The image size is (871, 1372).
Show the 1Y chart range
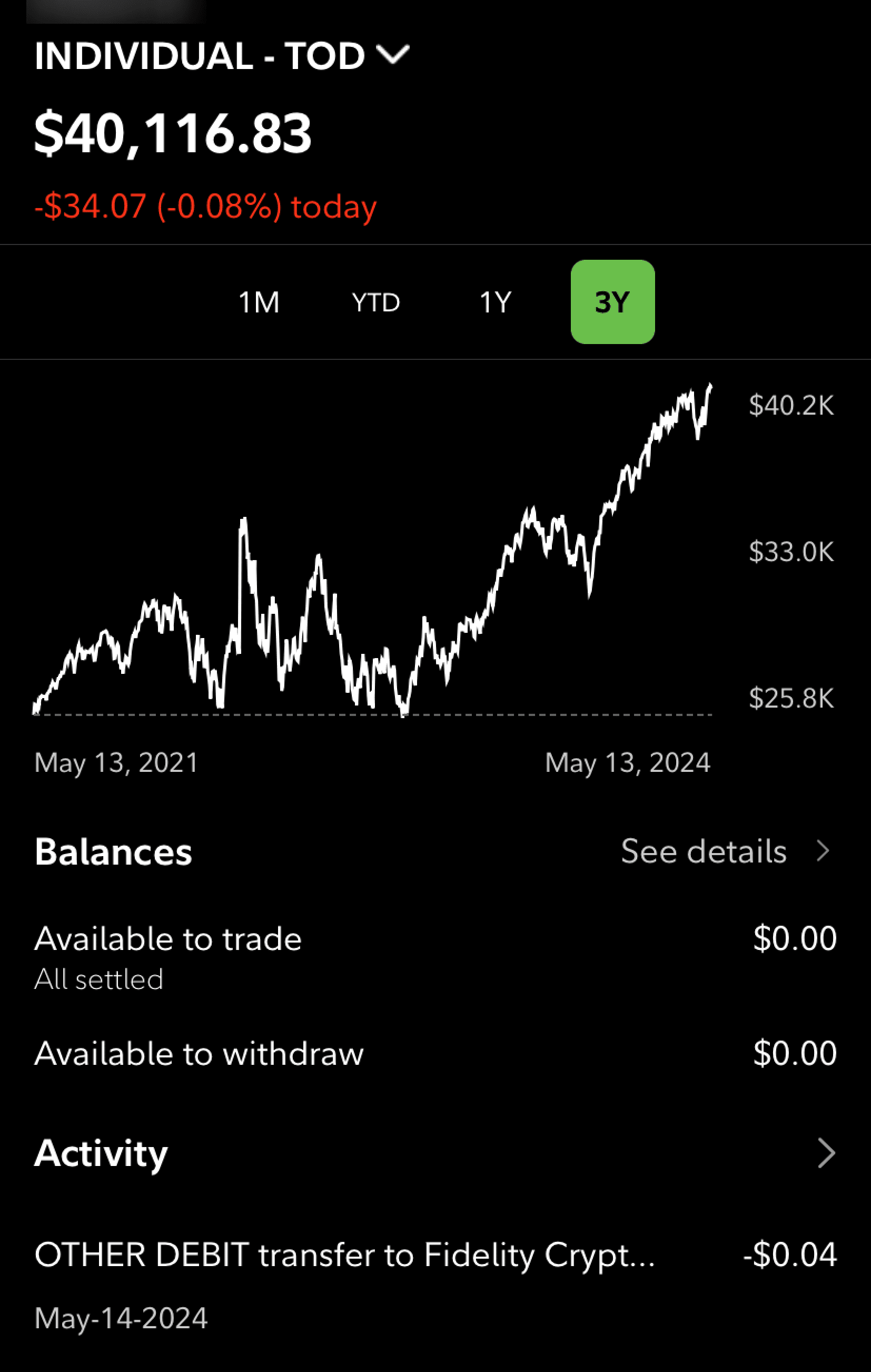(496, 302)
